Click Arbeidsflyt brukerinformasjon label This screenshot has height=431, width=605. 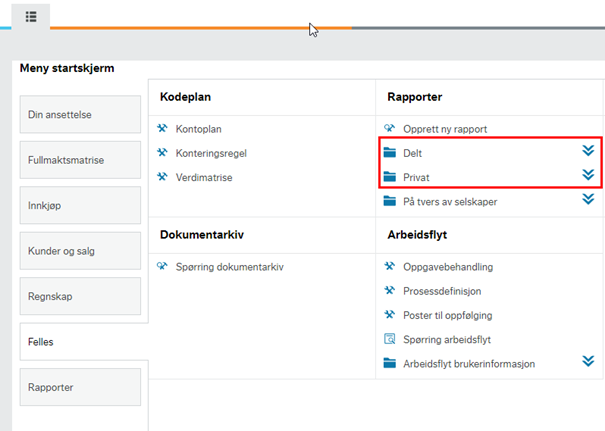[469, 364]
